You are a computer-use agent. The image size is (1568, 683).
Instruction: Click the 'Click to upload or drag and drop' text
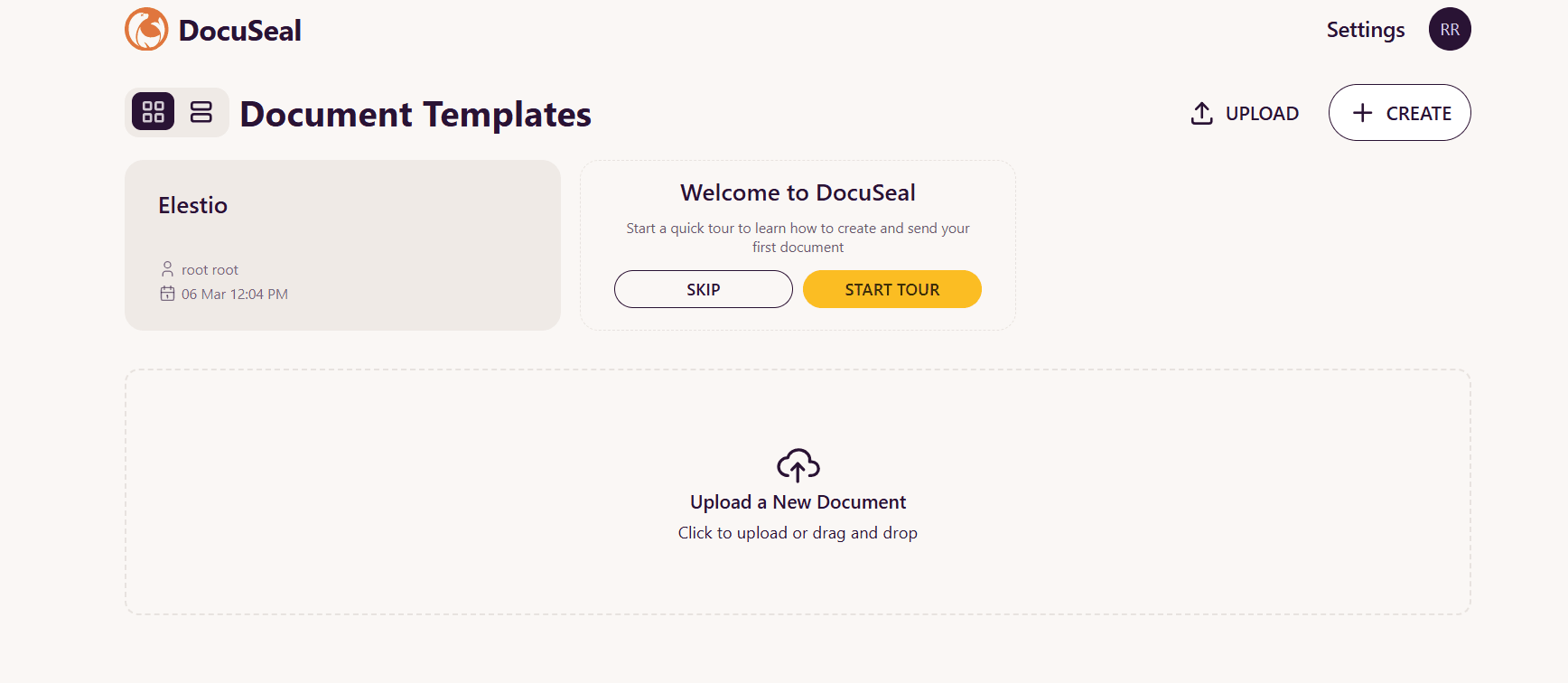(x=798, y=533)
